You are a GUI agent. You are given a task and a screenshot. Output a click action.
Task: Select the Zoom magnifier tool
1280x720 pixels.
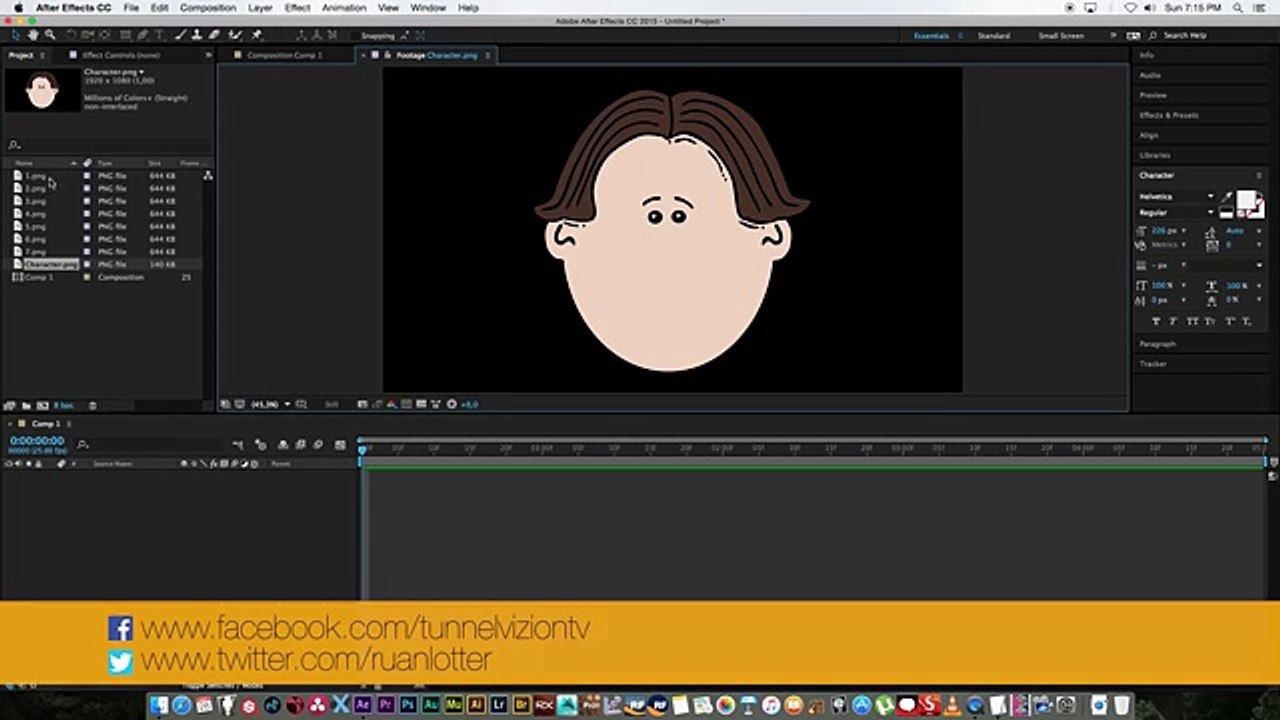50,35
